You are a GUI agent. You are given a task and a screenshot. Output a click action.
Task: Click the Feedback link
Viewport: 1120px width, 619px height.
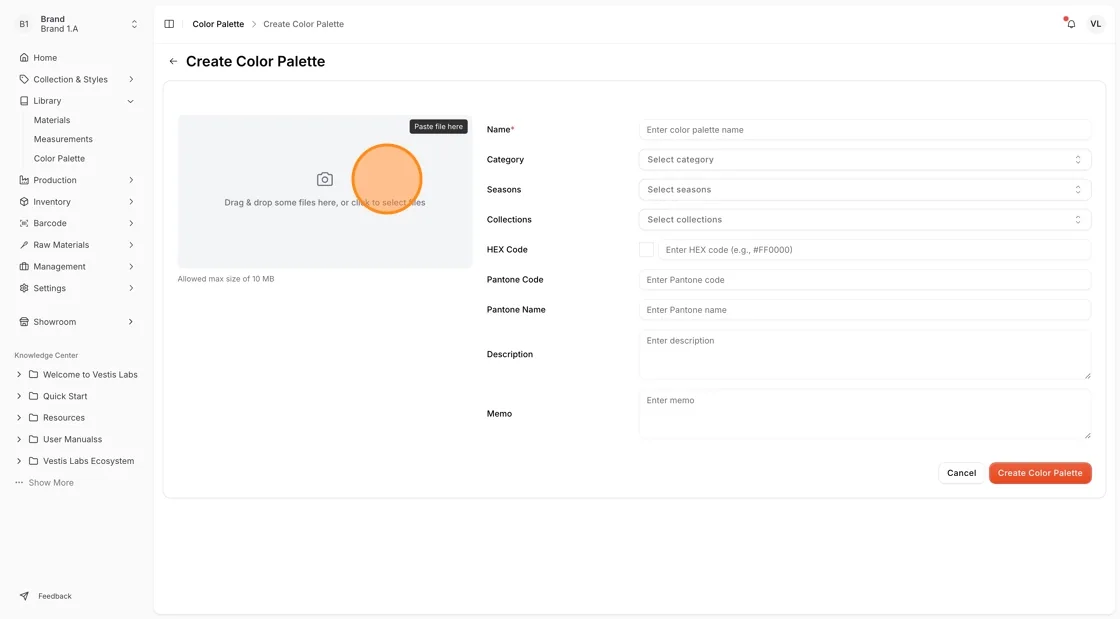pyautogui.click(x=55, y=596)
